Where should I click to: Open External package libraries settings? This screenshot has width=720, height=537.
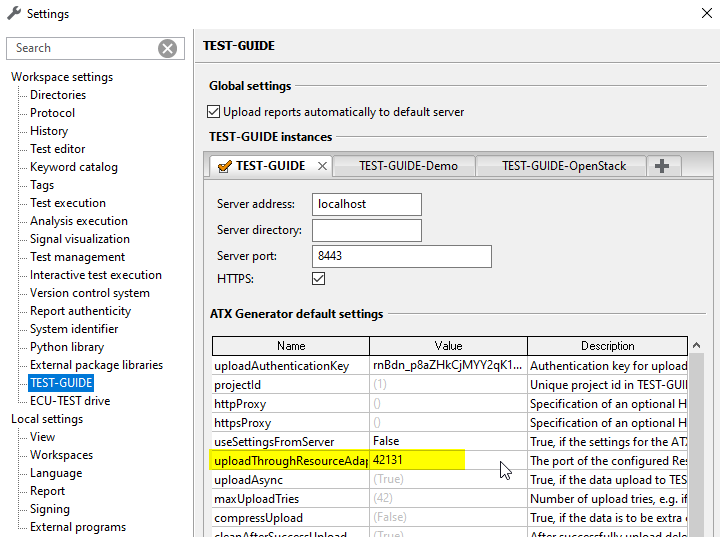(96, 365)
